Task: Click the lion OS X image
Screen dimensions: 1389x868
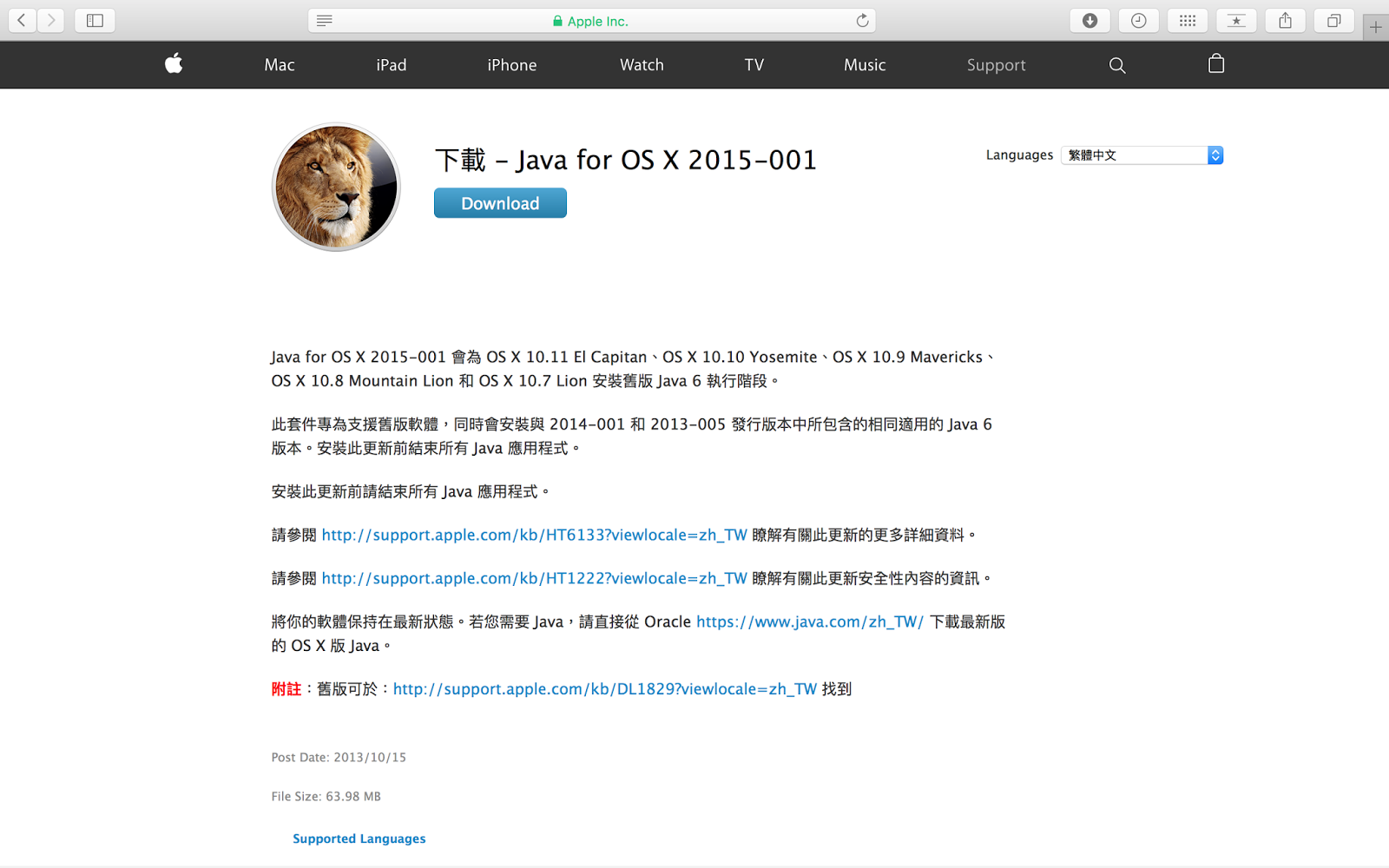Action: coord(336,187)
